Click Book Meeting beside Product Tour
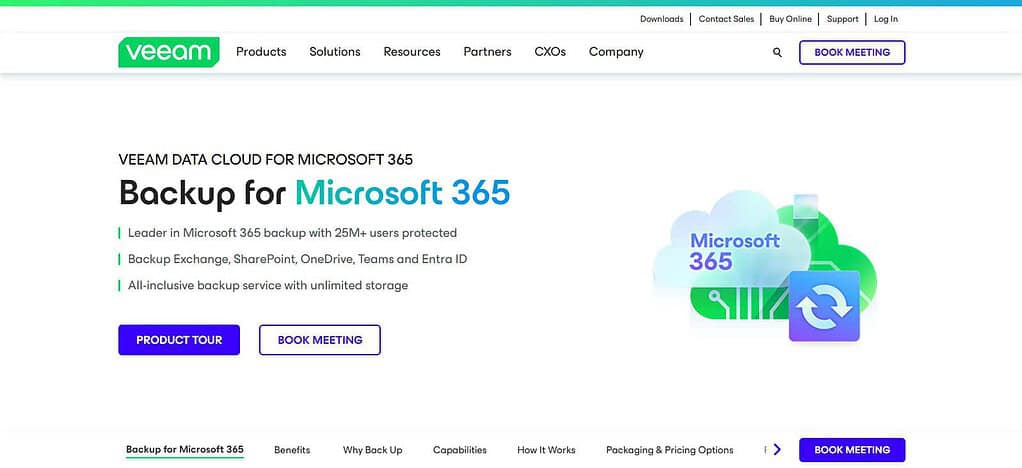 (320, 340)
